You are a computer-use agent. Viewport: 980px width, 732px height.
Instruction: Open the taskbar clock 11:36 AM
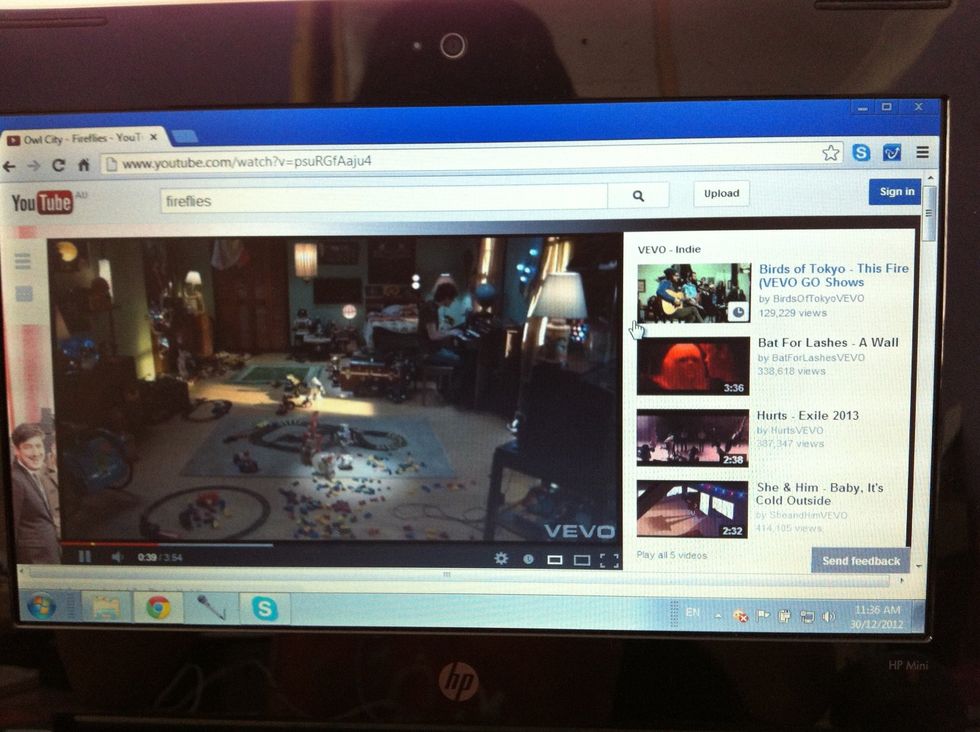[877, 616]
